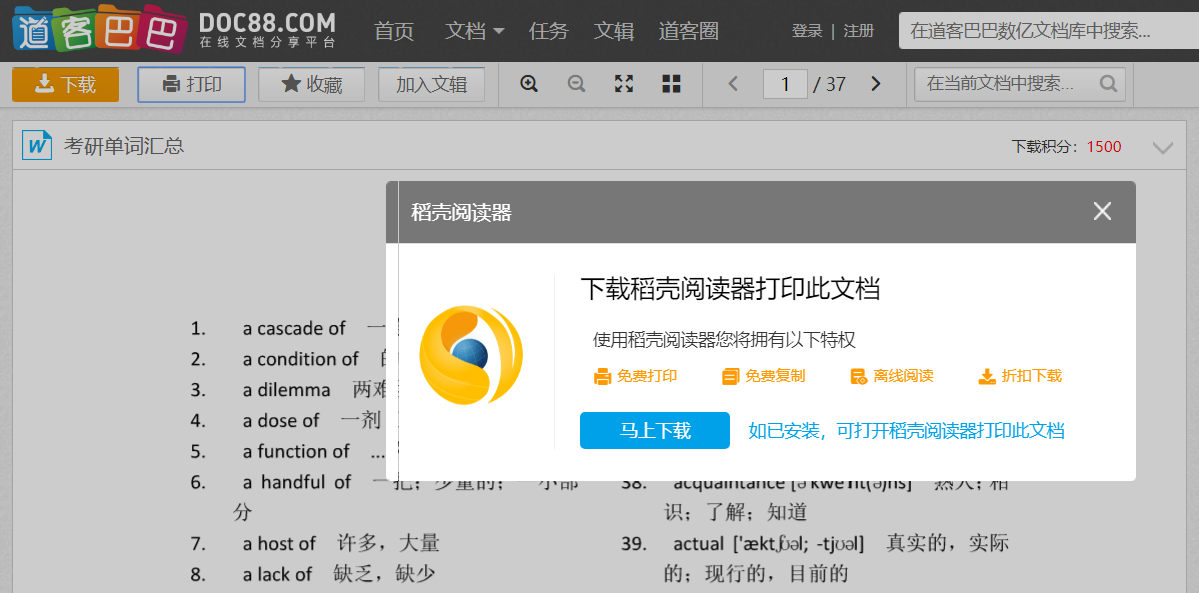Screen dimensions: 1199x593
Task: Open the 文辑 menu item
Action: (x=614, y=31)
